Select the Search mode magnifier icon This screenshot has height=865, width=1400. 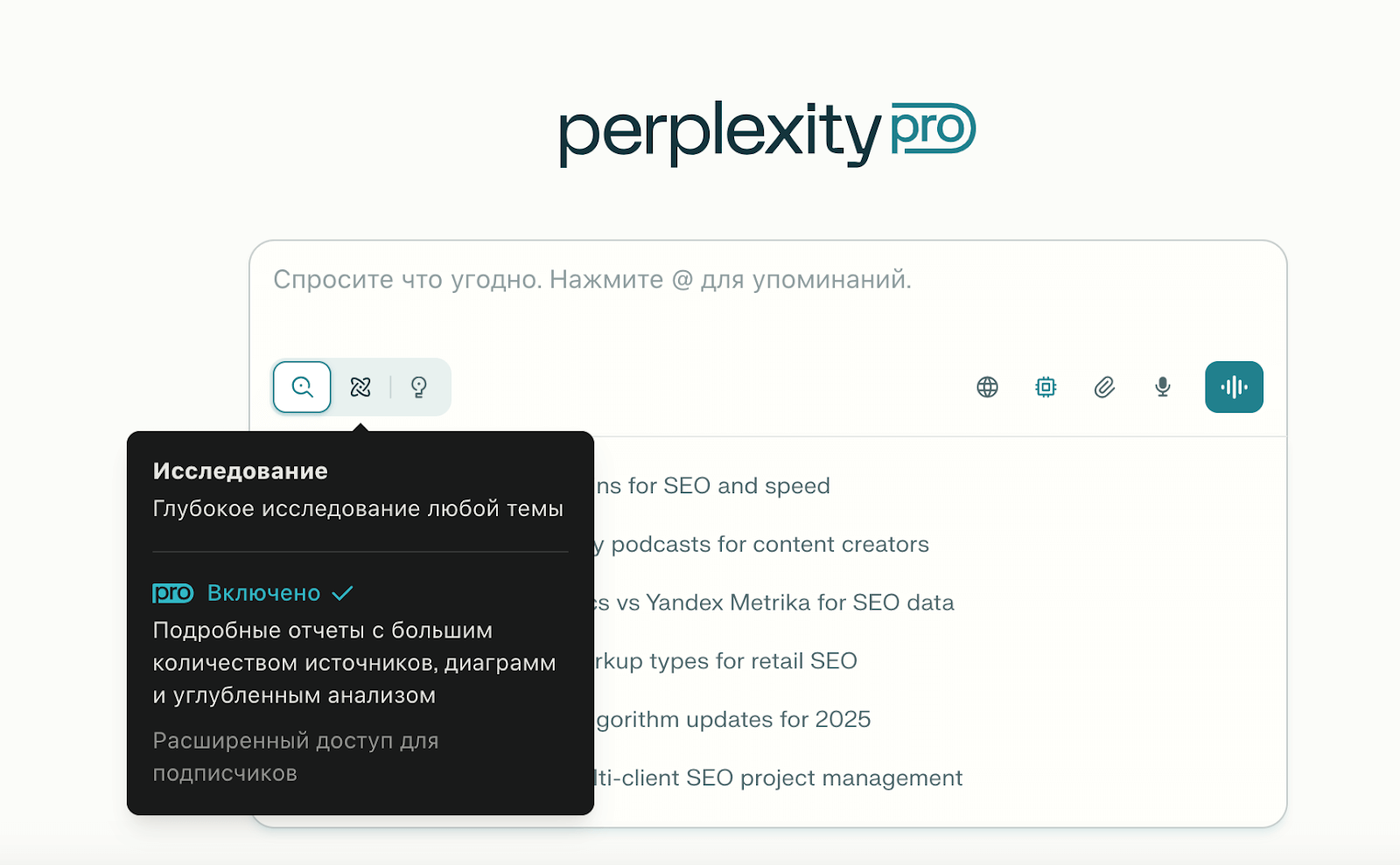pyautogui.click(x=301, y=387)
